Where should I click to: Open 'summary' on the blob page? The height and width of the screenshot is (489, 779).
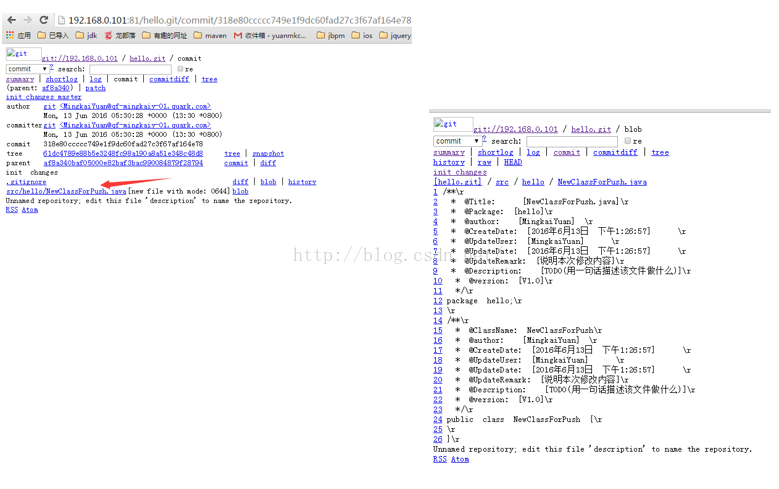[x=449, y=152]
